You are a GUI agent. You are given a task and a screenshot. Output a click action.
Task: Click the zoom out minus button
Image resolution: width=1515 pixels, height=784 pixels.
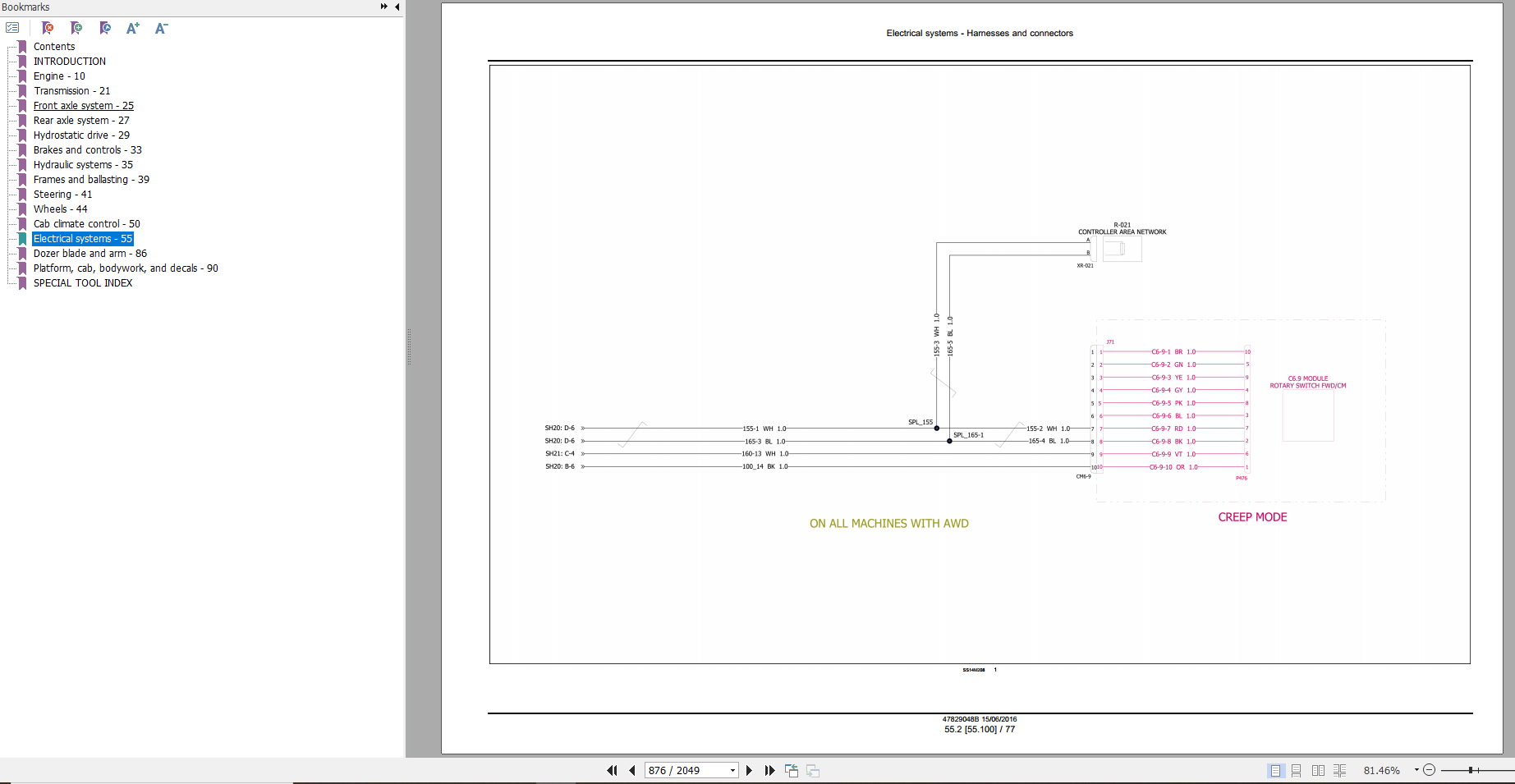[x=1430, y=770]
